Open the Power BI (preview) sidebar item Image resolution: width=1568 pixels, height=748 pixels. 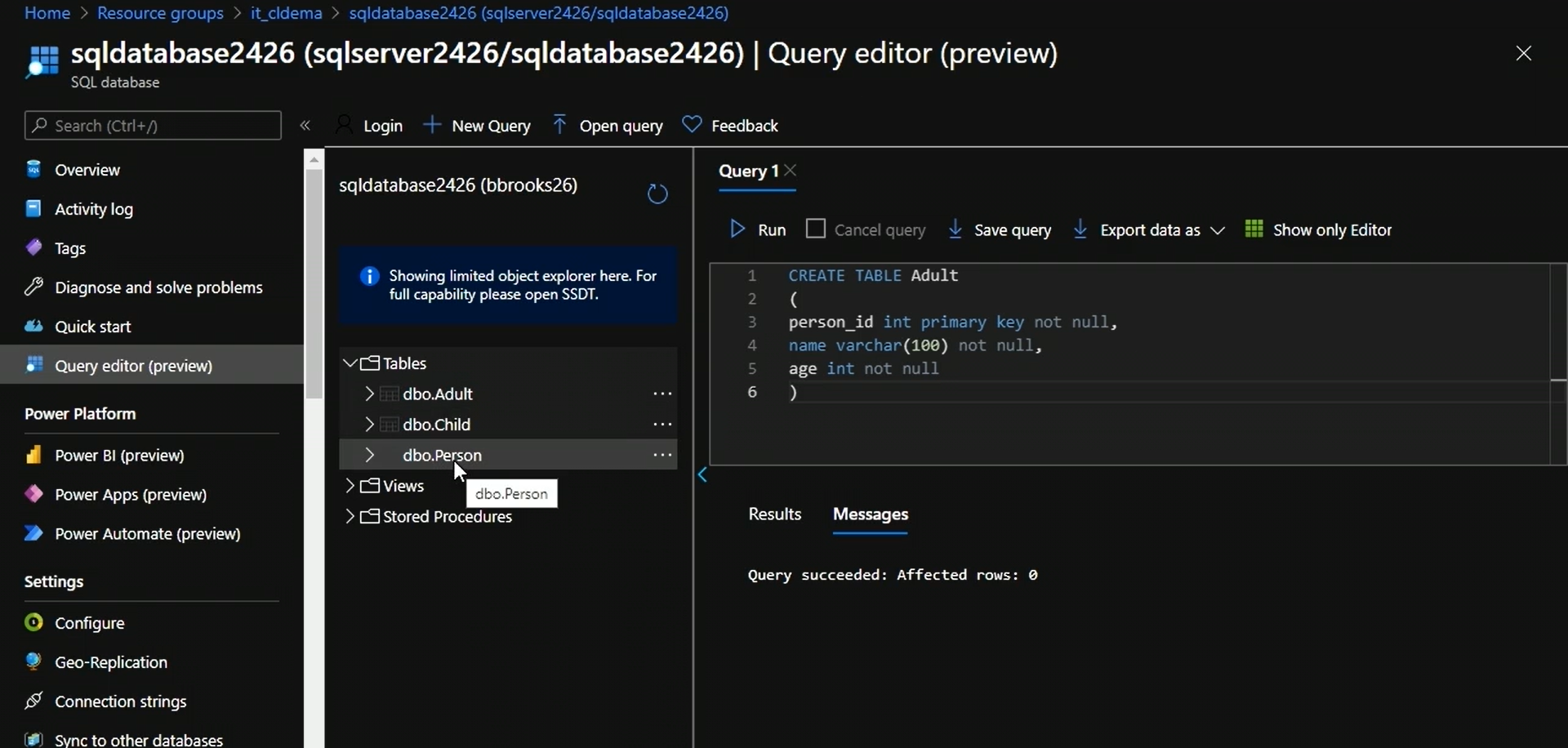(x=119, y=456)
